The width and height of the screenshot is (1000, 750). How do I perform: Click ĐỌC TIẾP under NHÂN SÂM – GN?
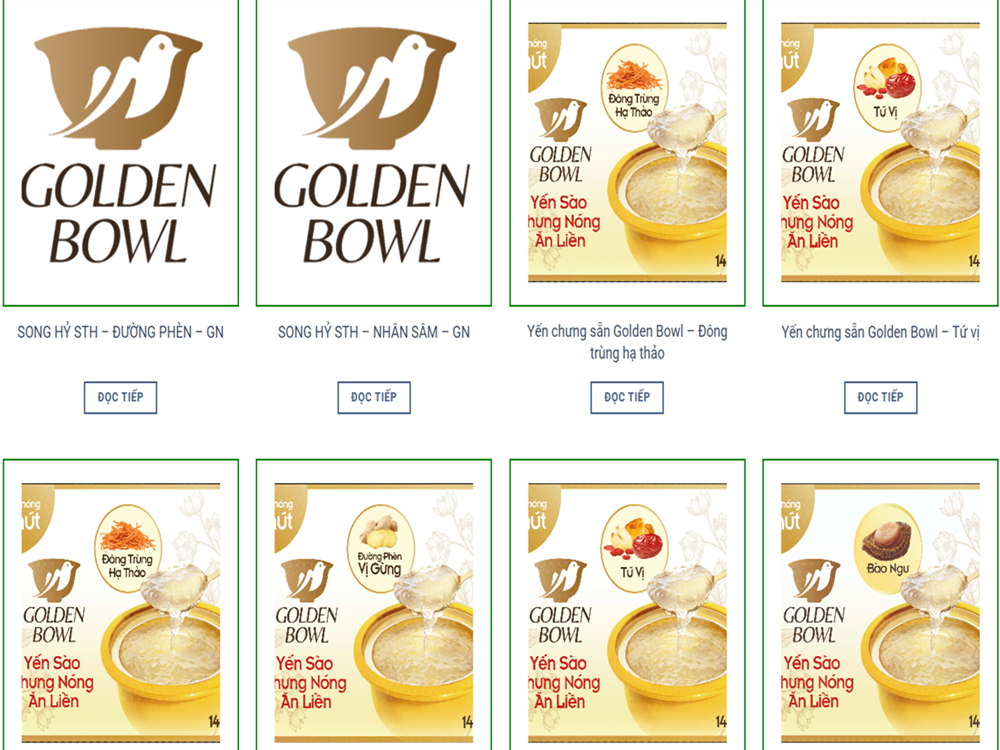pyautogui.click(x=374, y=397)
